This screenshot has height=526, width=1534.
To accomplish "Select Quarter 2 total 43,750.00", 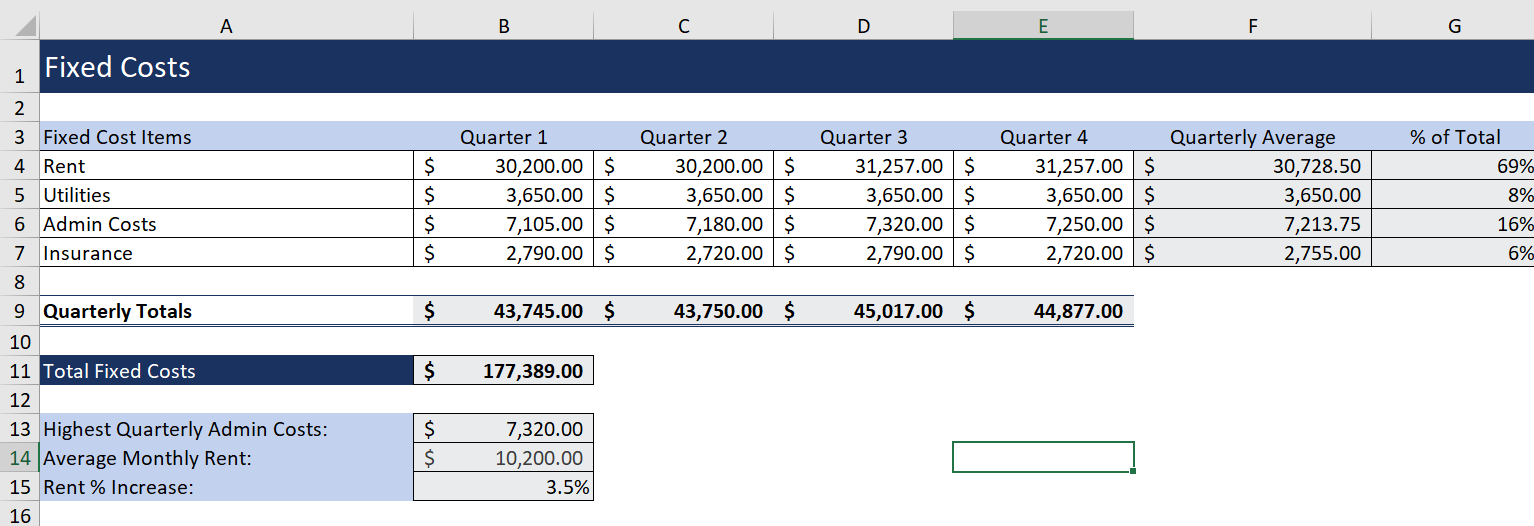I will click(683, 311).
